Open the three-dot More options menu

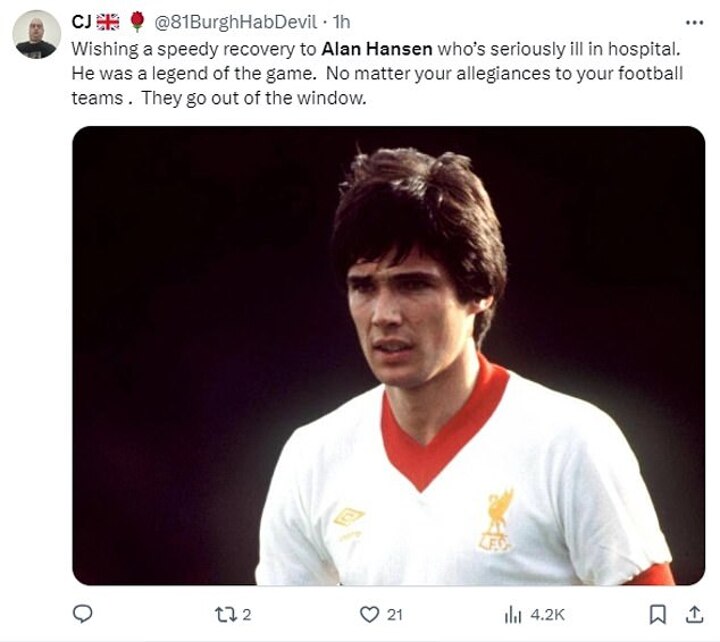693,22
